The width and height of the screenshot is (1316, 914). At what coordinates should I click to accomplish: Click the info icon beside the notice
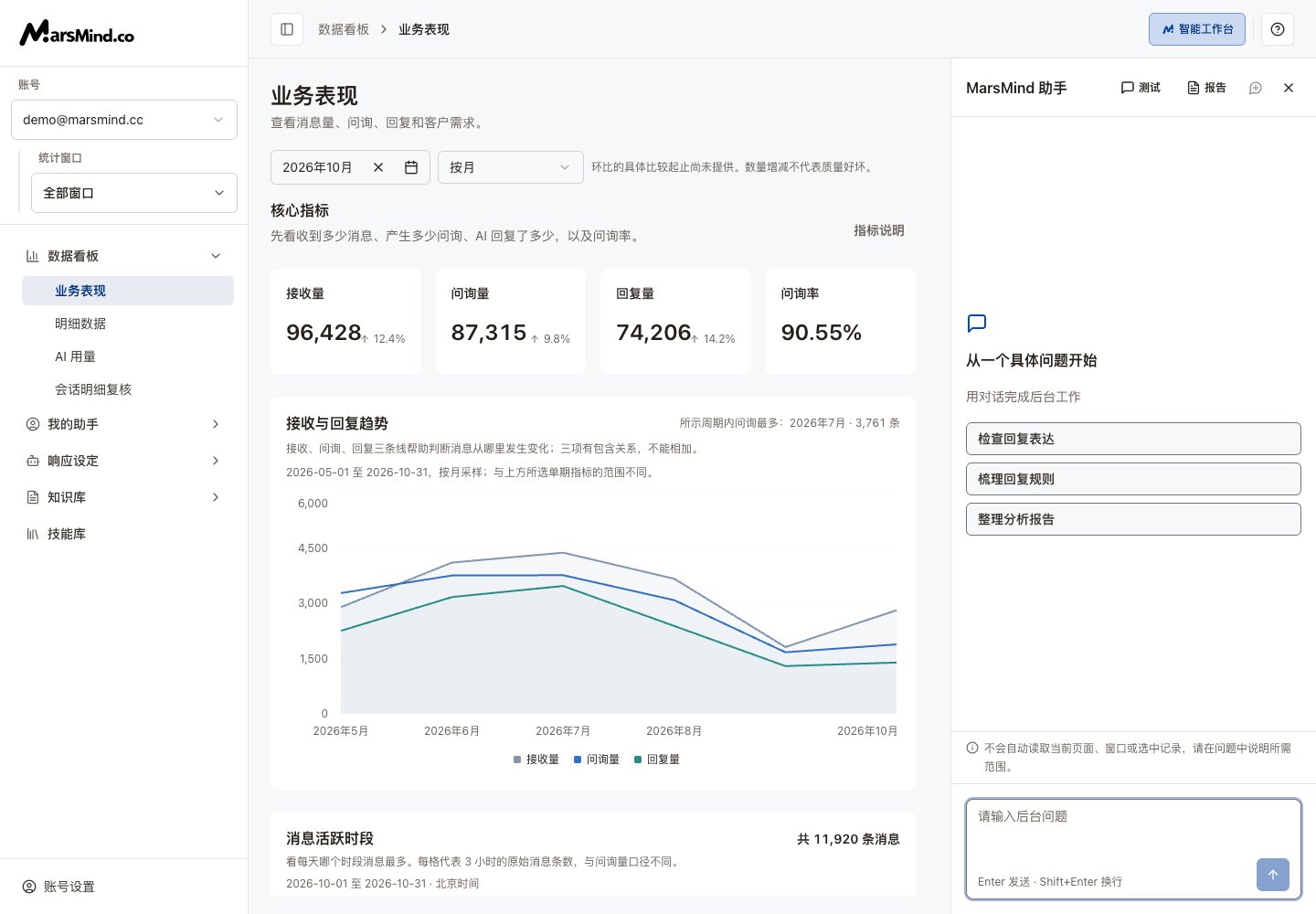pos(972,748)
